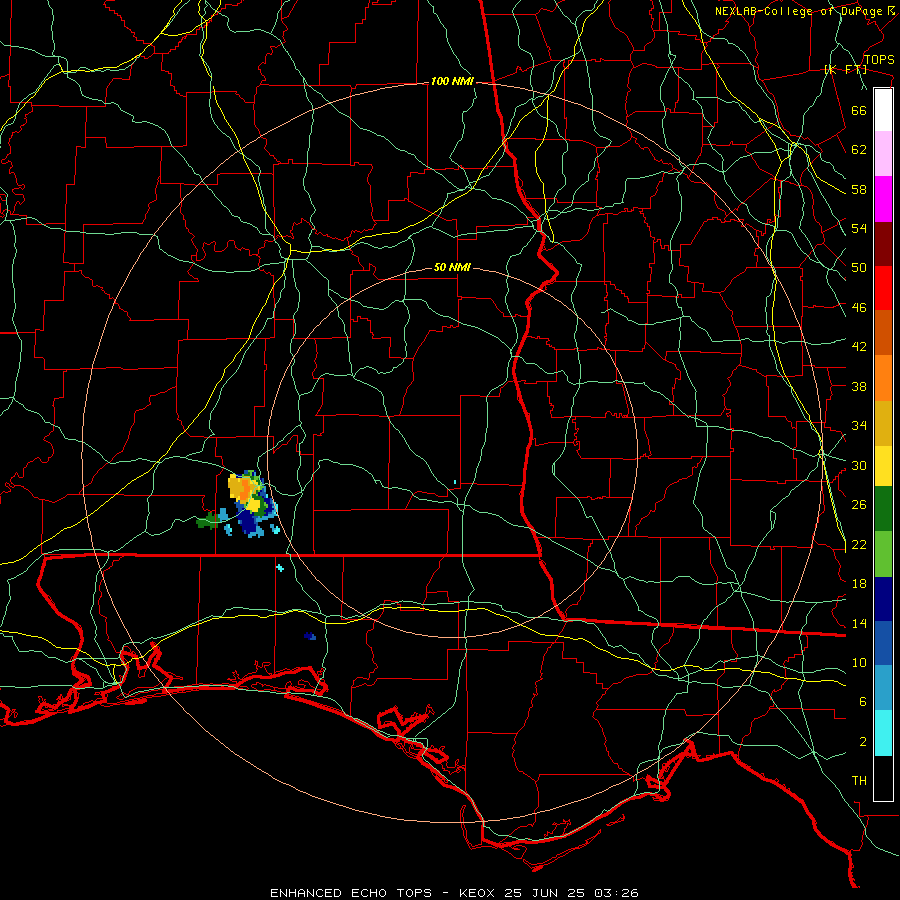The width and height of the screenshot is (900, 900).
Task: Click the black TH legend swatch
Action: [x=883, y=778]
